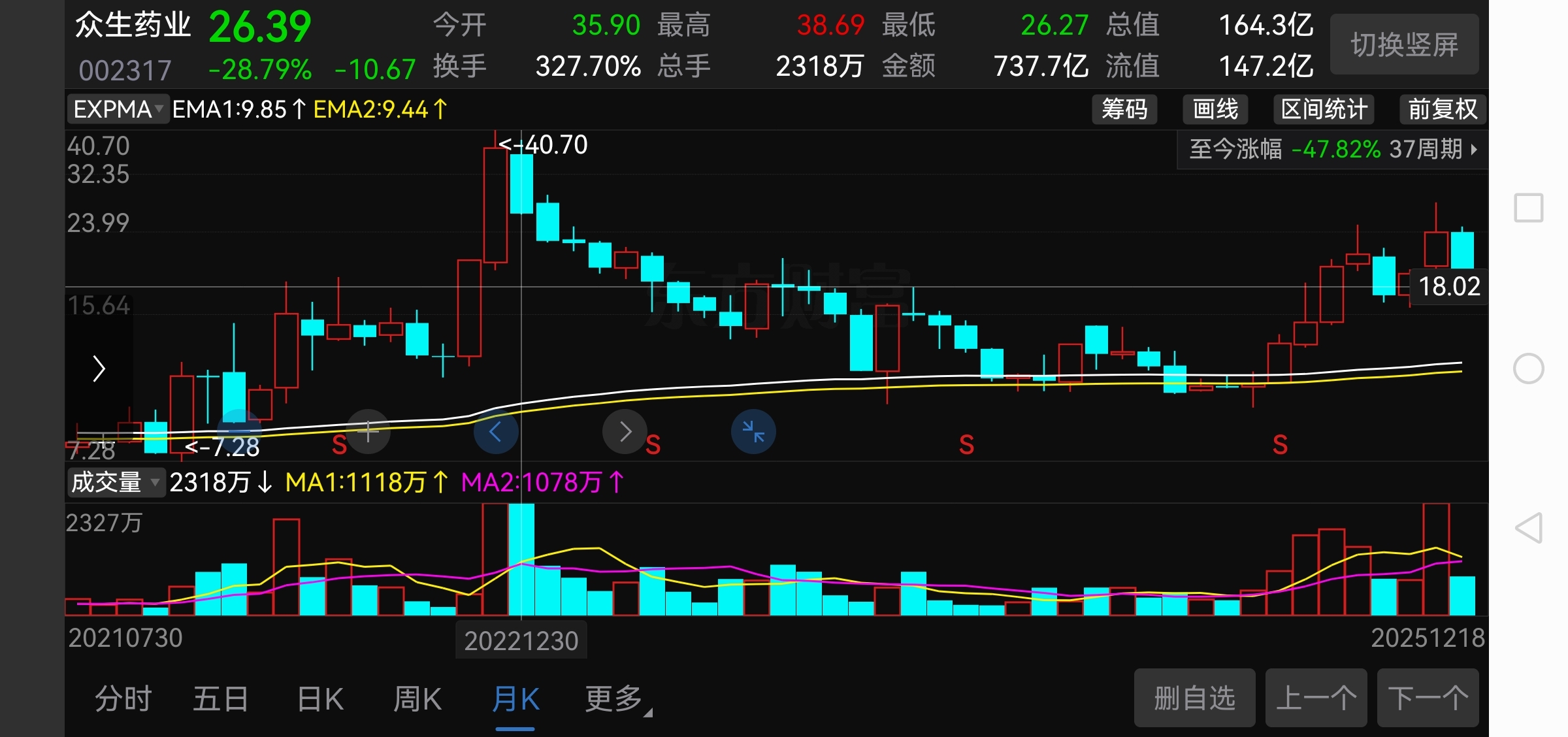Viewport: 1568px width, 737px height.
Task: Tap the Android back triangle icon
Action: (1528, 528)
